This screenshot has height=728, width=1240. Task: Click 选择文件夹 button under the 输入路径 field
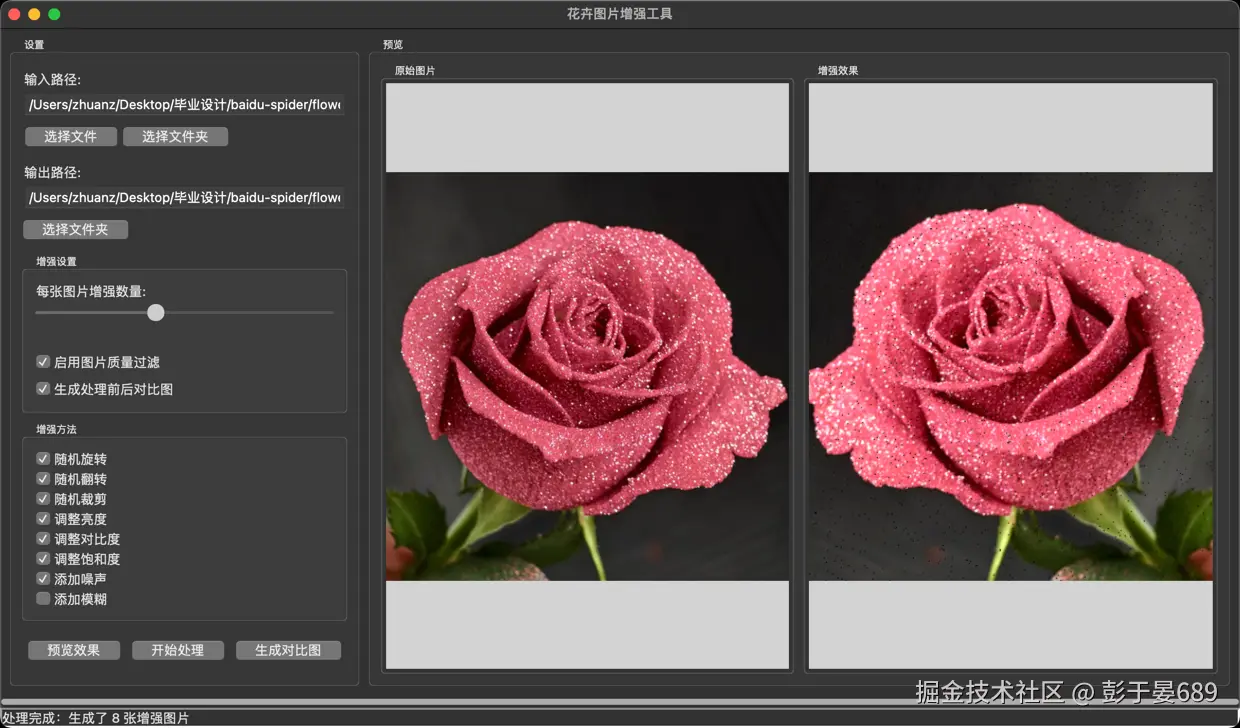click(175, 137)
